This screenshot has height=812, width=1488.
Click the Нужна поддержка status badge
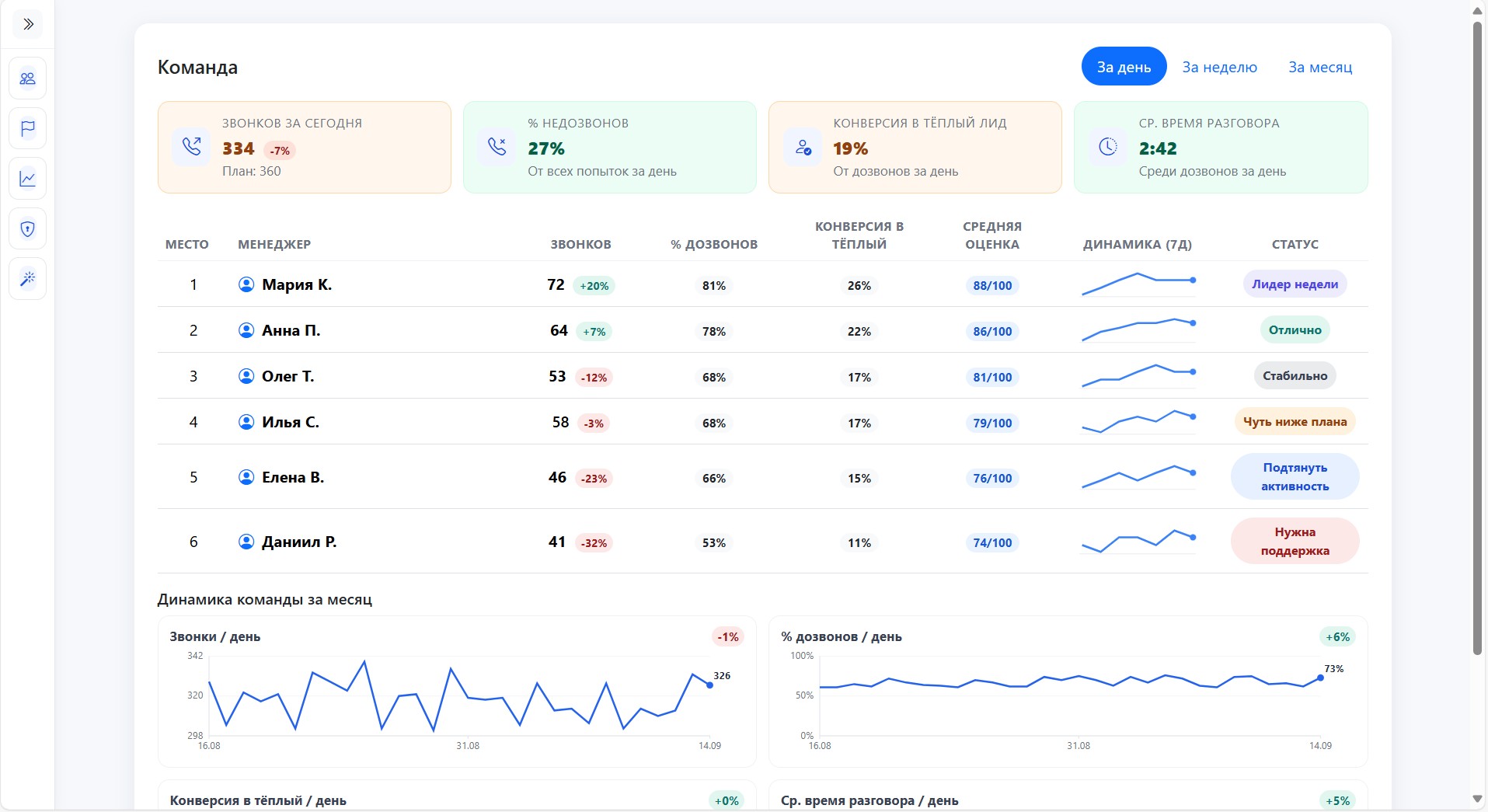pyautogui.click(x=1295, y=542)
